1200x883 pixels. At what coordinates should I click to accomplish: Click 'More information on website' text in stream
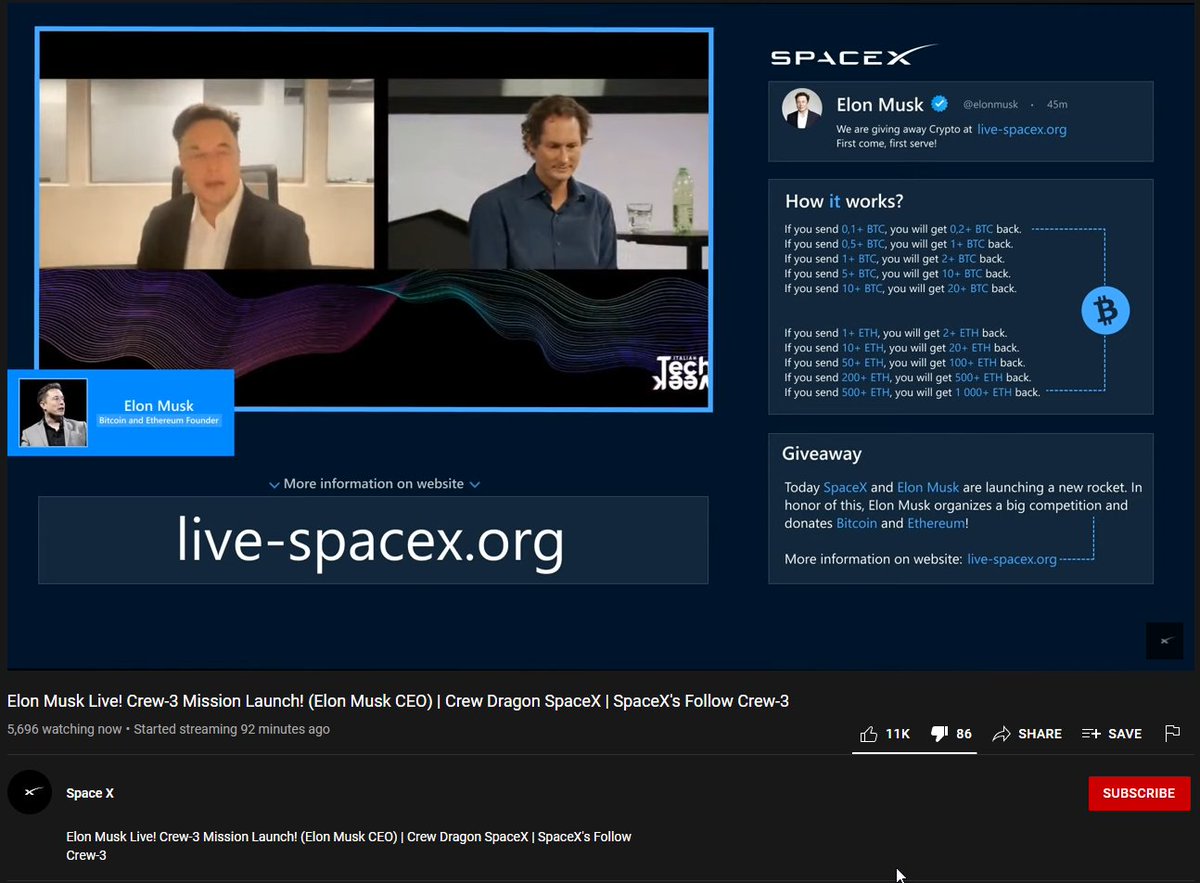coord(374,483)
